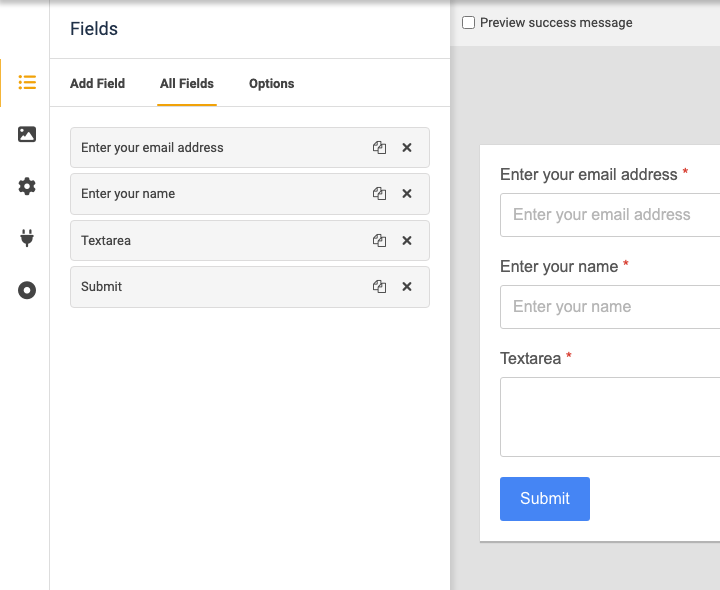Remove the Textarea field

tap(407, 240)
